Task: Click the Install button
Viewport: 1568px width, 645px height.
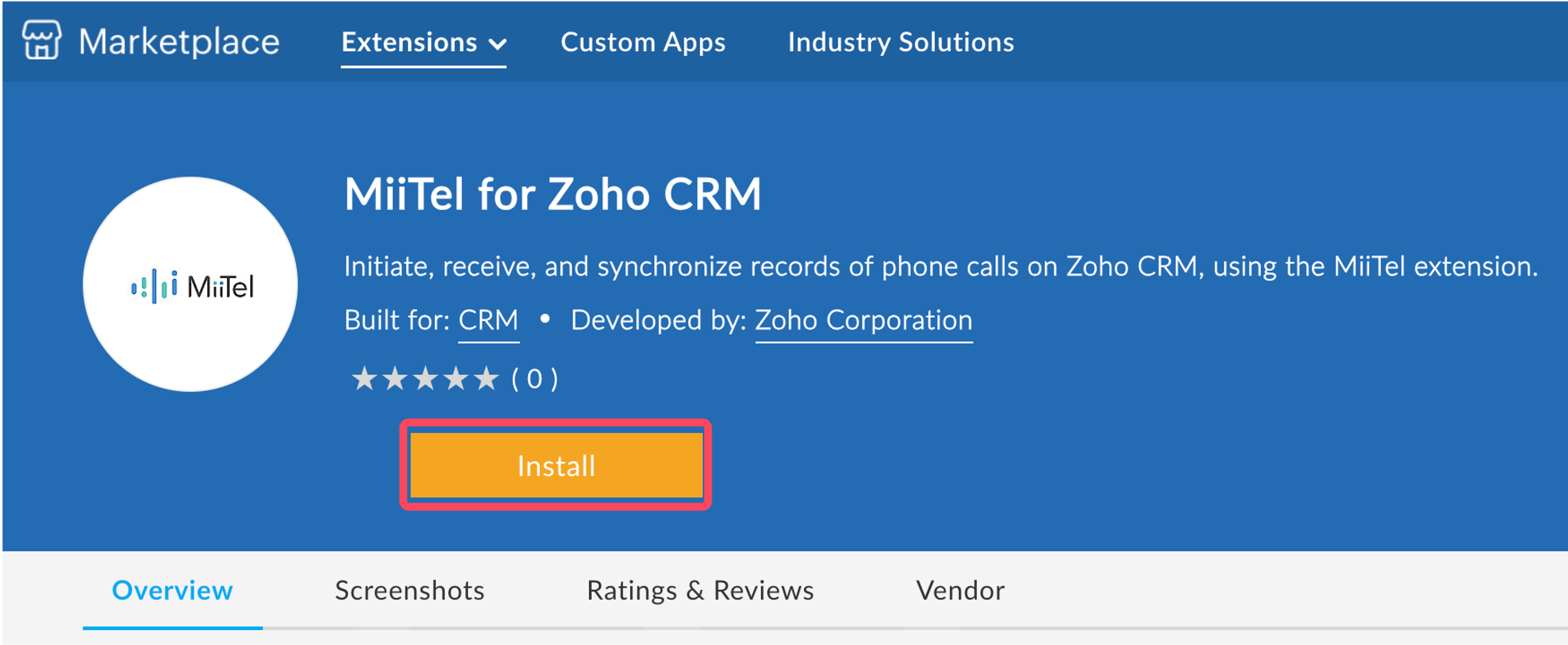Action: point(557,465)
